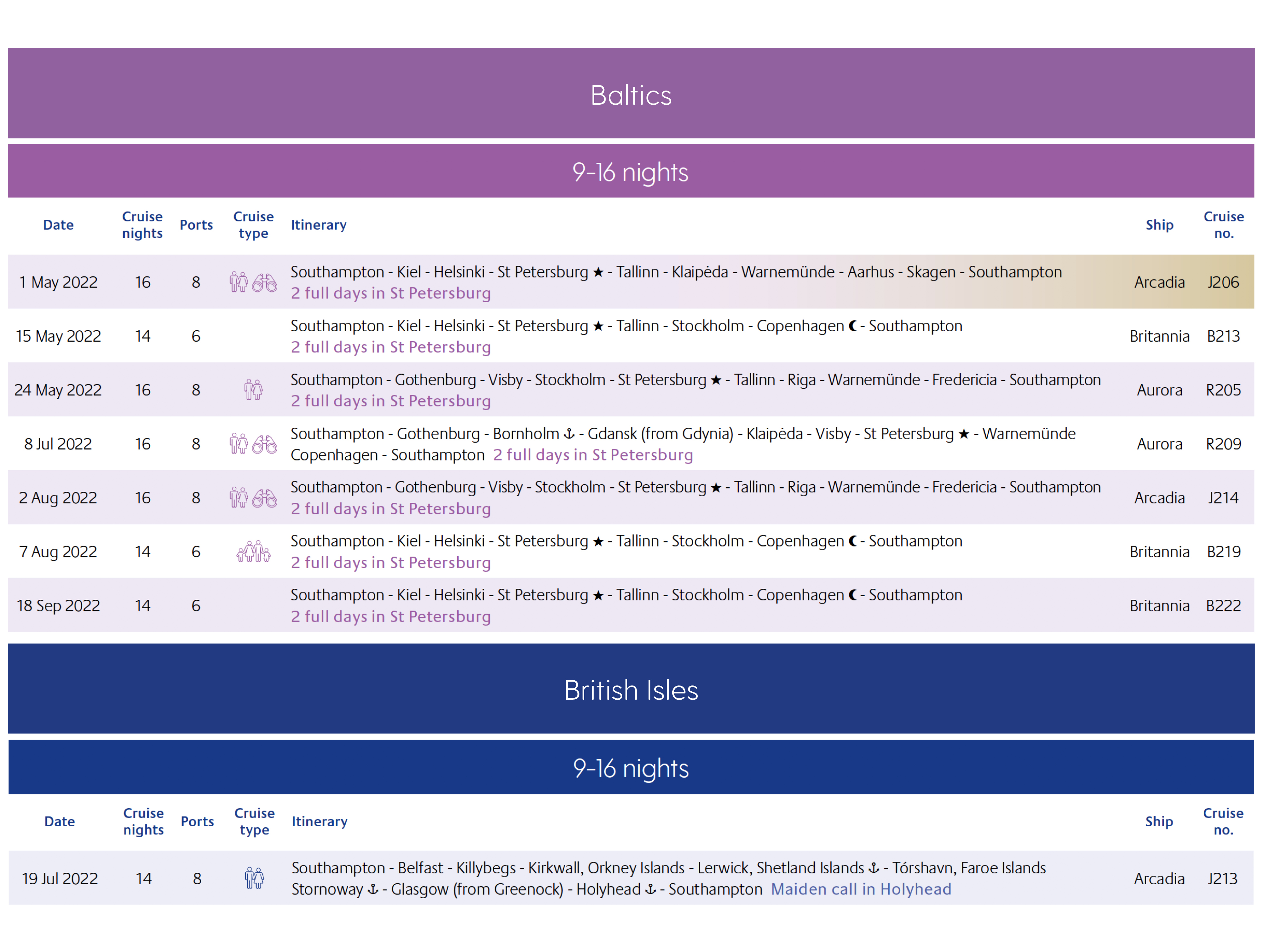The width and height of the screenshot is (1263, 952).
Task: Click the binoculars icon in the 8 Jul 2022 row
Action: point(264,444)
